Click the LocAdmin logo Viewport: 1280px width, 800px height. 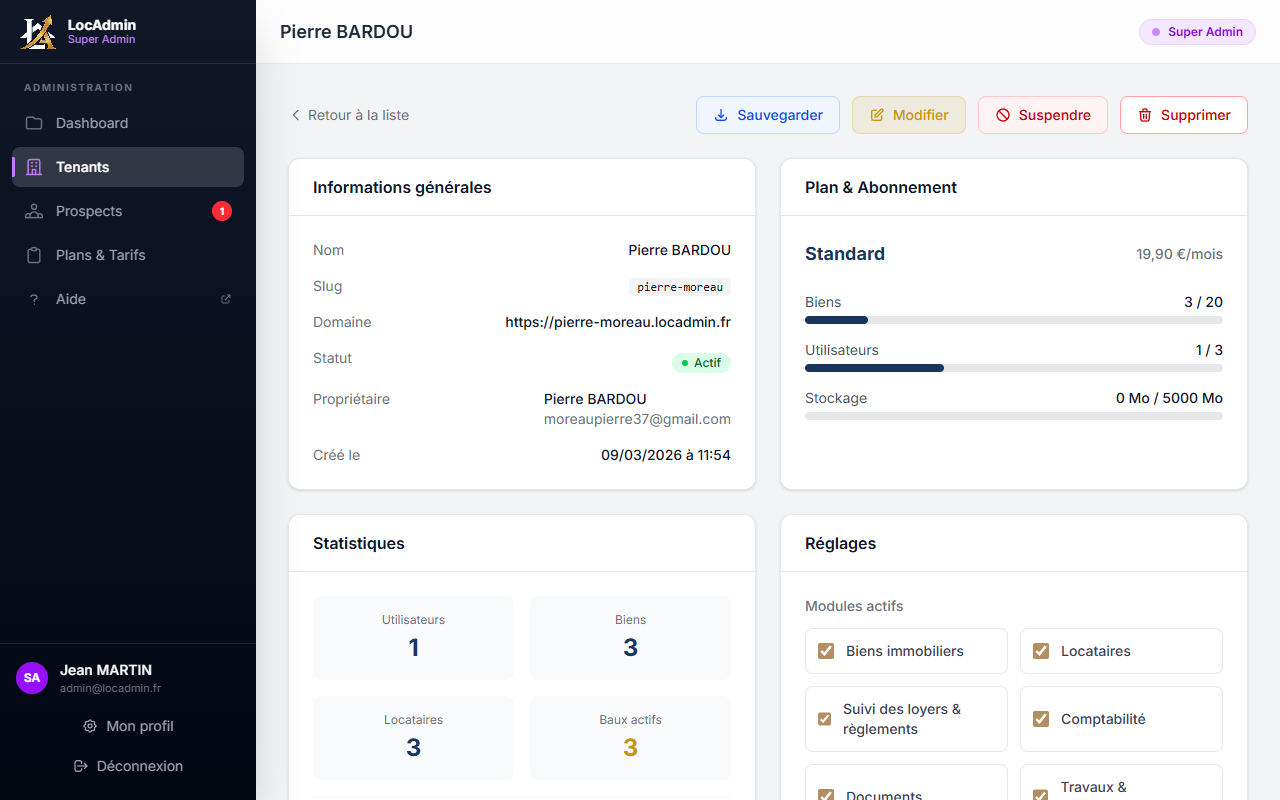37,31
